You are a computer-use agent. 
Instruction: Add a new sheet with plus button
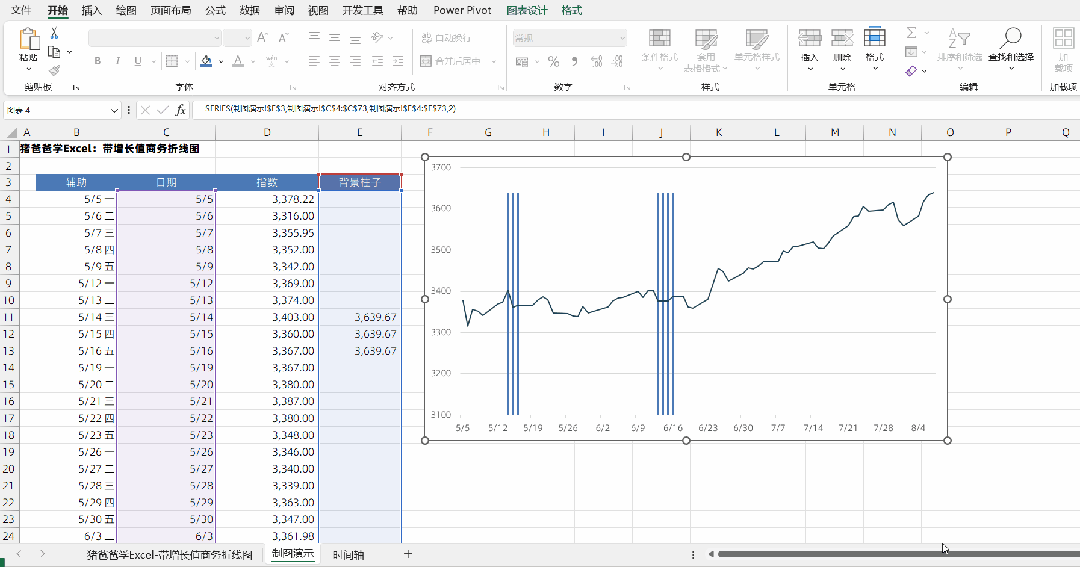coord(408,554)
